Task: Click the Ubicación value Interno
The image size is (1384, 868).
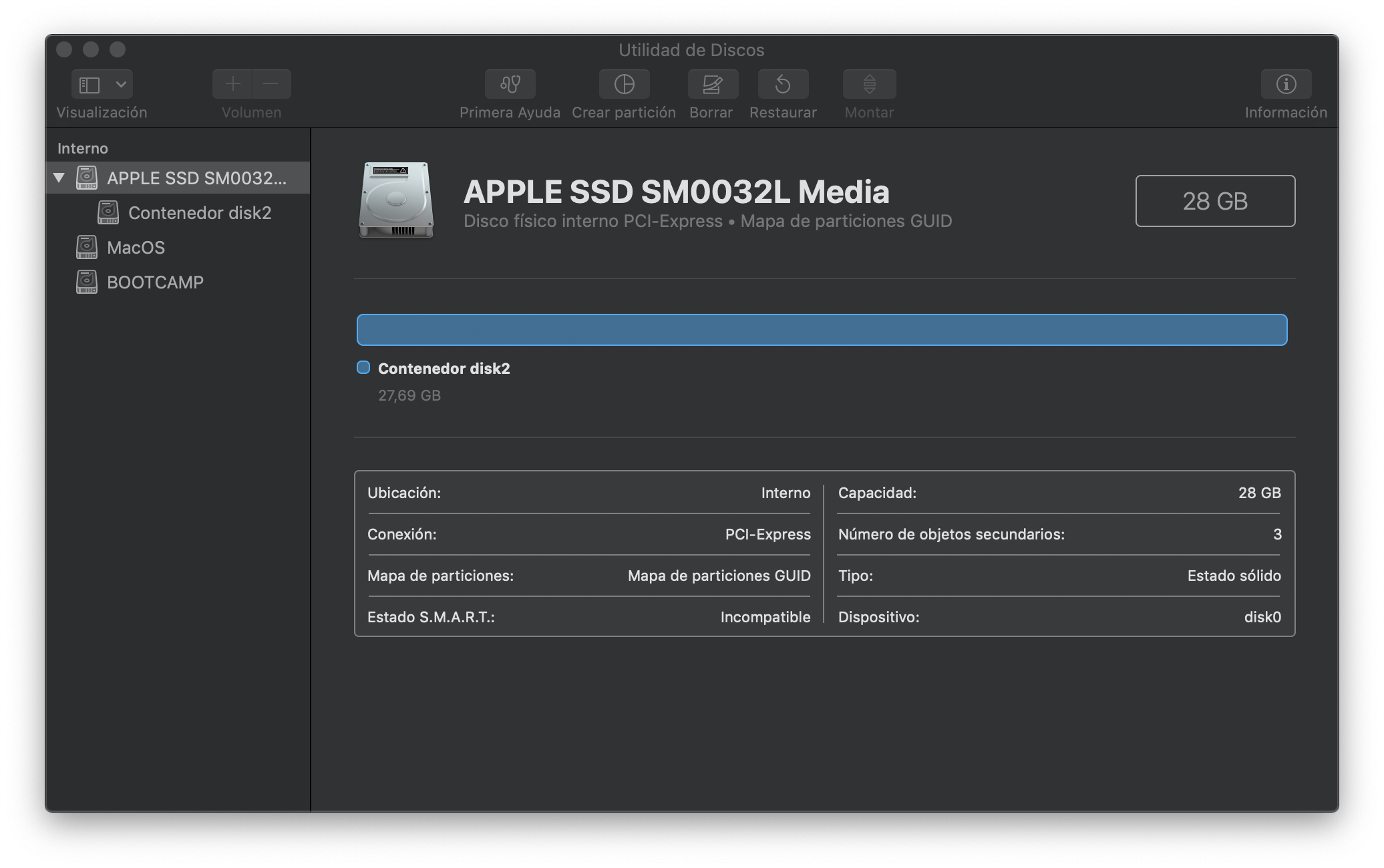Action: coord(786,493)
